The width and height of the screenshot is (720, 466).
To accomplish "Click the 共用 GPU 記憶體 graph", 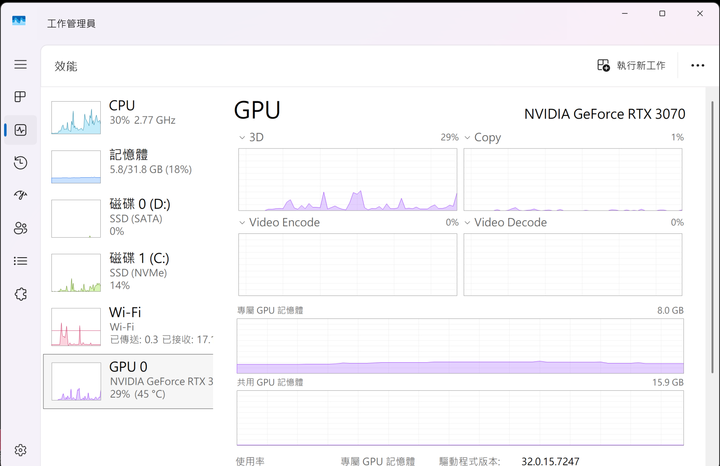I will tap(460, 418).
